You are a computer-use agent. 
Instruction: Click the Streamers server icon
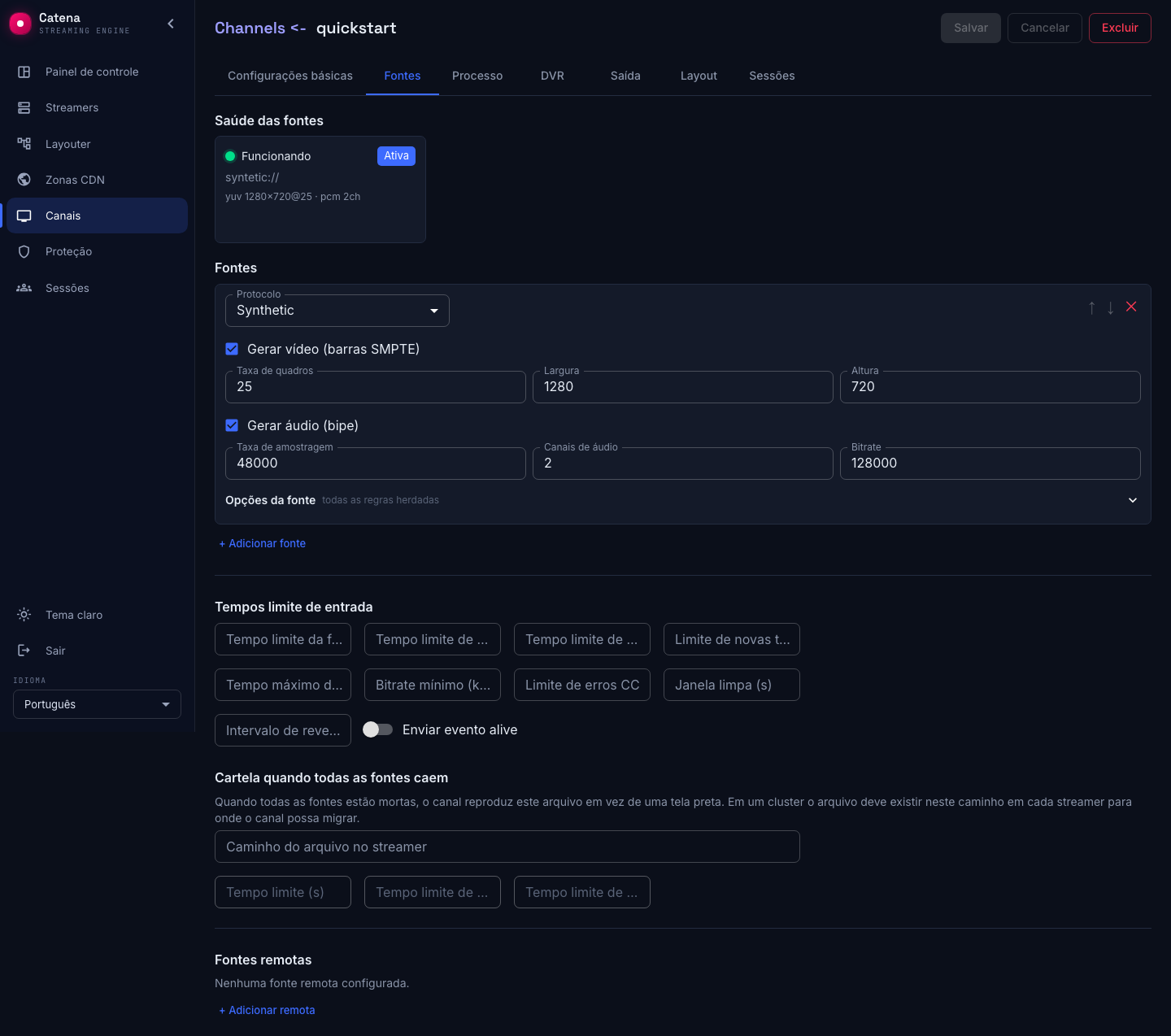click(x=24, y=107)
